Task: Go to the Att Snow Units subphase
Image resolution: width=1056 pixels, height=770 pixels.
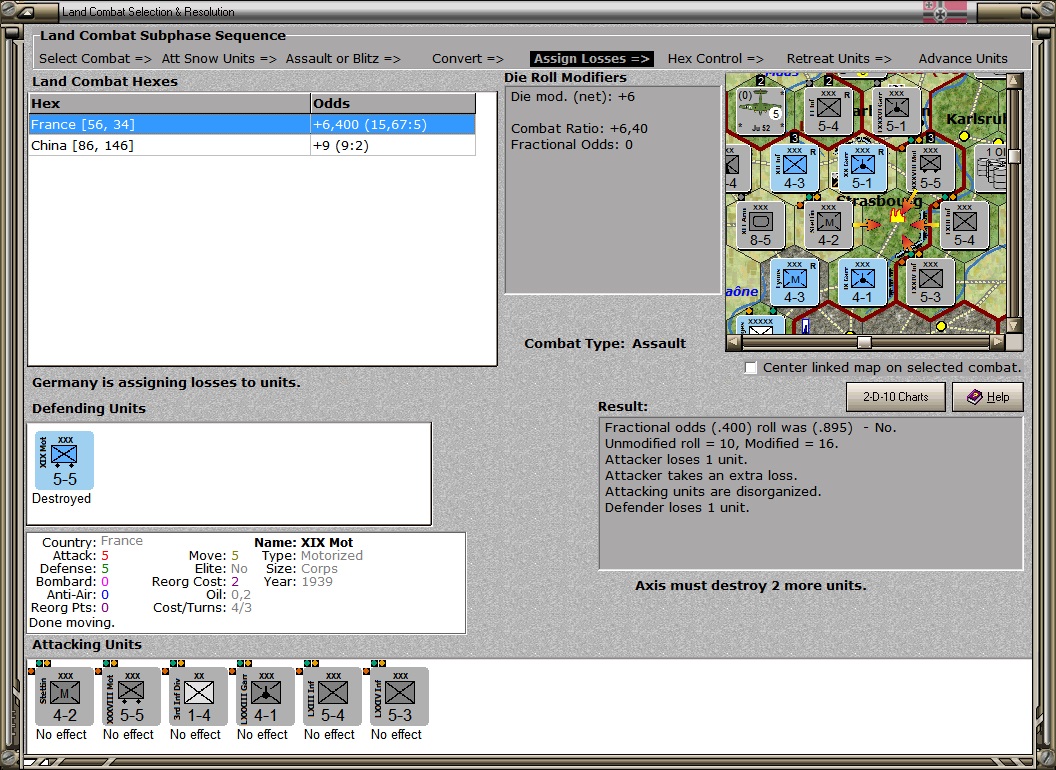Action: [219, 59]
